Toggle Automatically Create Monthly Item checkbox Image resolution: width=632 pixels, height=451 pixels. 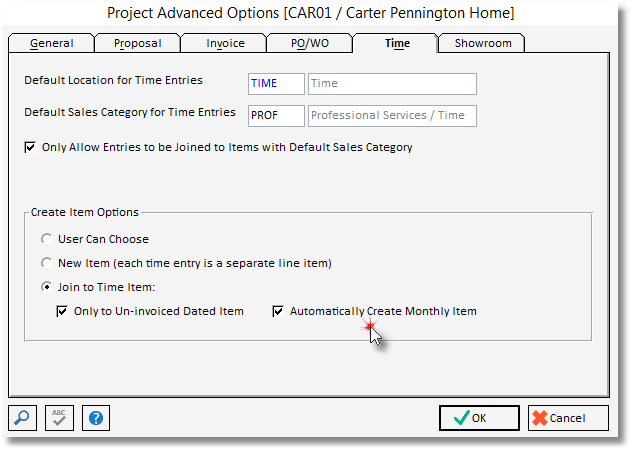[x=279, y=311]
